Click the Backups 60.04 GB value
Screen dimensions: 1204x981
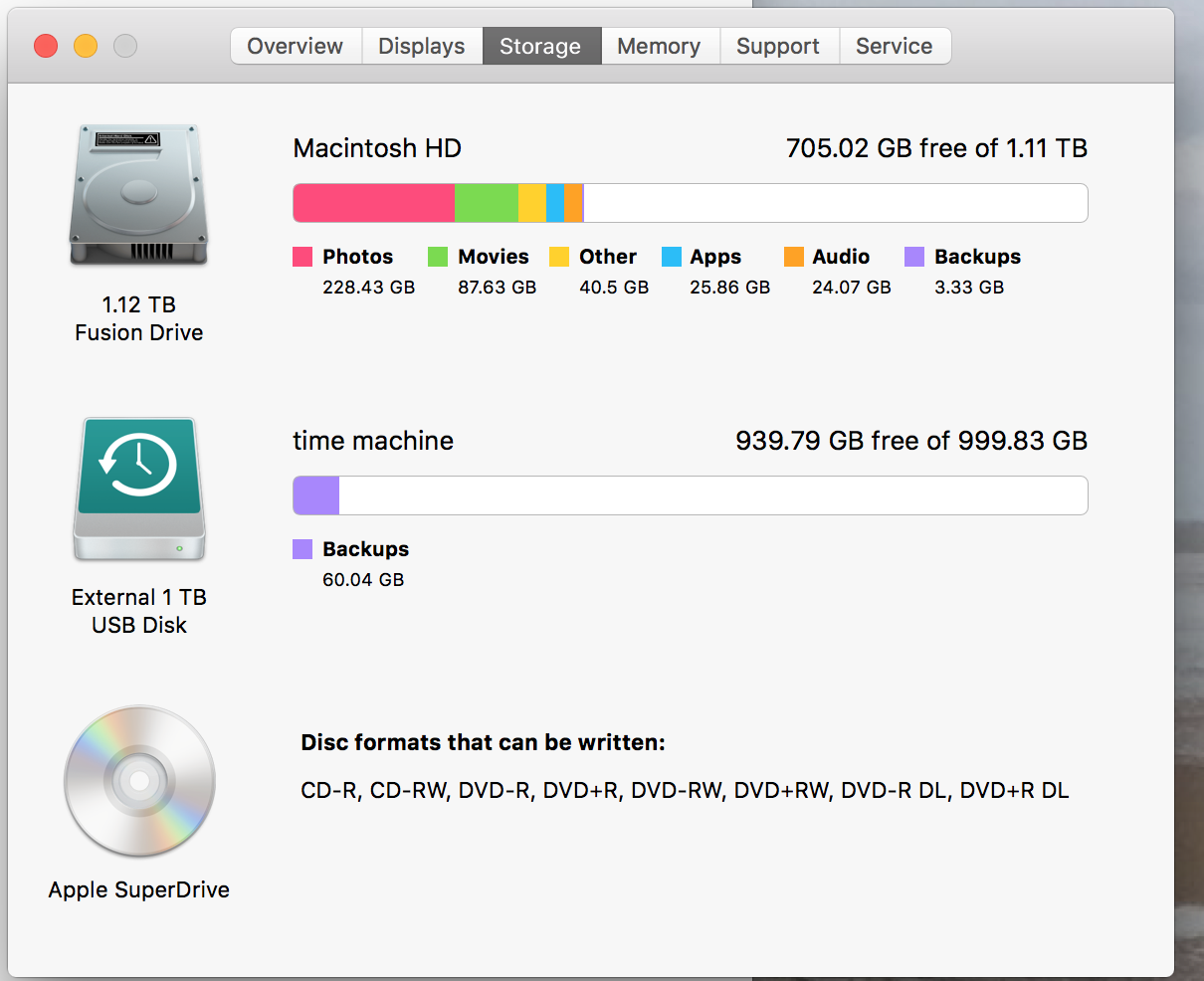click(363, 580)
